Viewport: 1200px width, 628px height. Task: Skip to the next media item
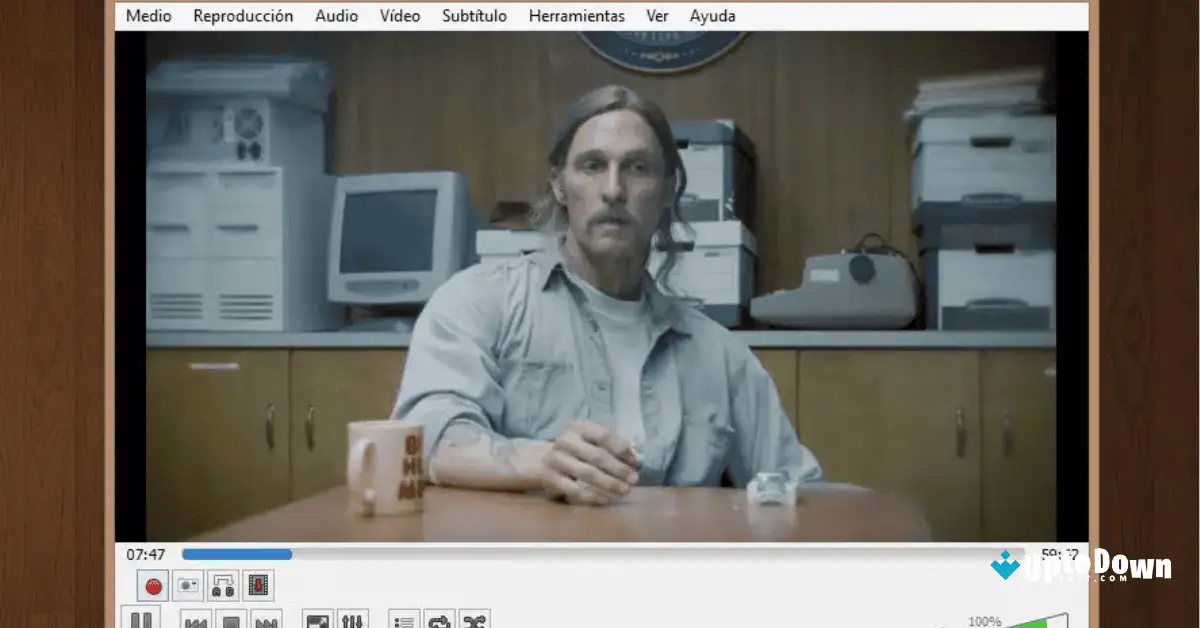coord(265,620)
